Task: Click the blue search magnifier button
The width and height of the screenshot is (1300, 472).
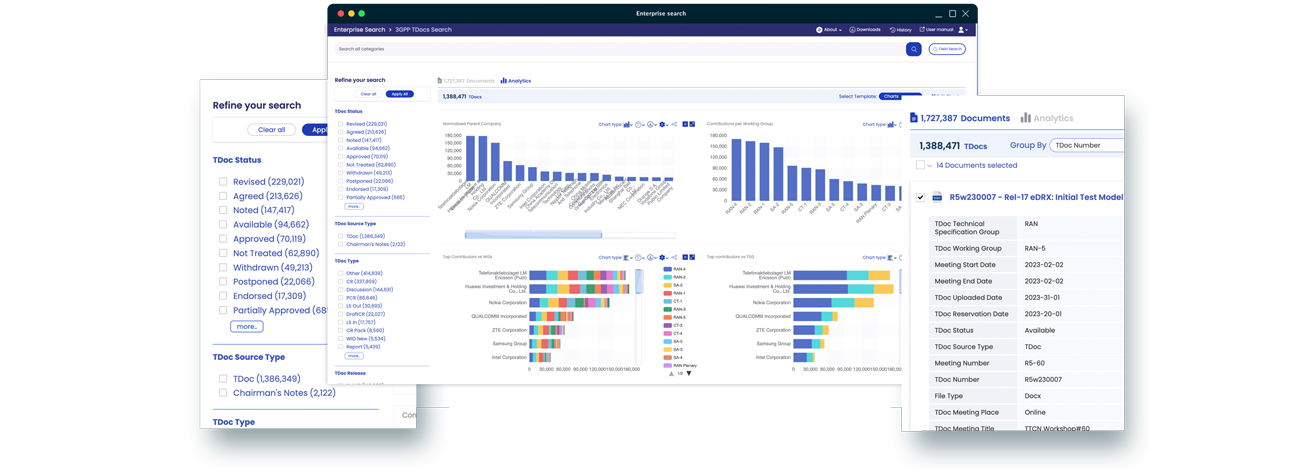Action: (913, 49)
